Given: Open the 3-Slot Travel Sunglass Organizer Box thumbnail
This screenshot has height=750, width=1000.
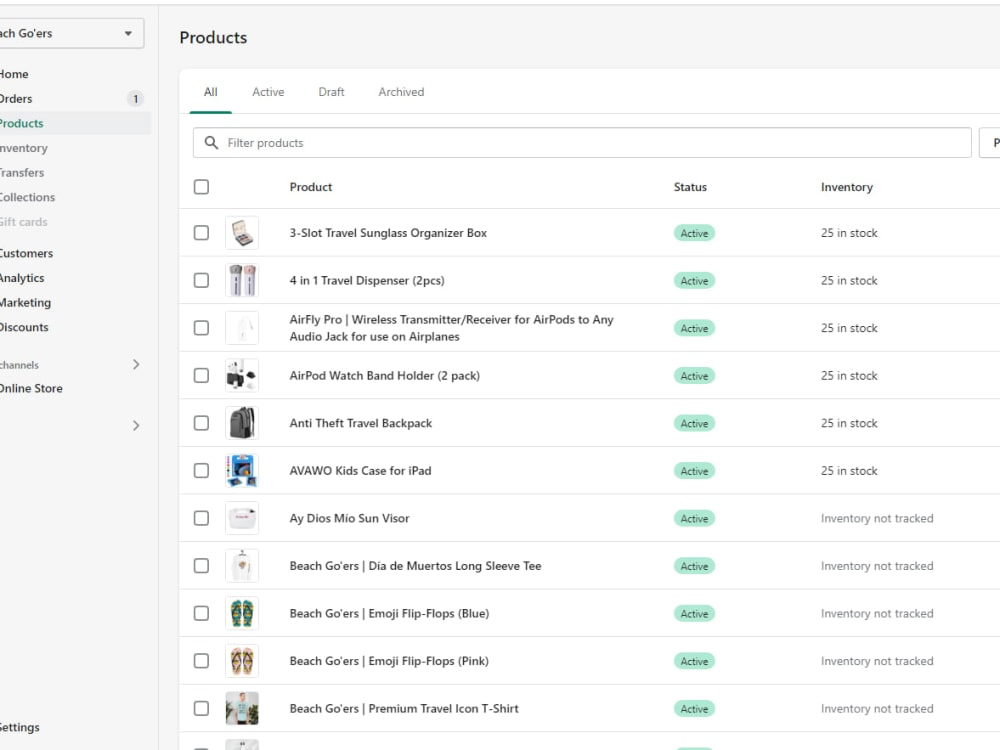Looking at the screenshot, I should click(x=242, y=233).
